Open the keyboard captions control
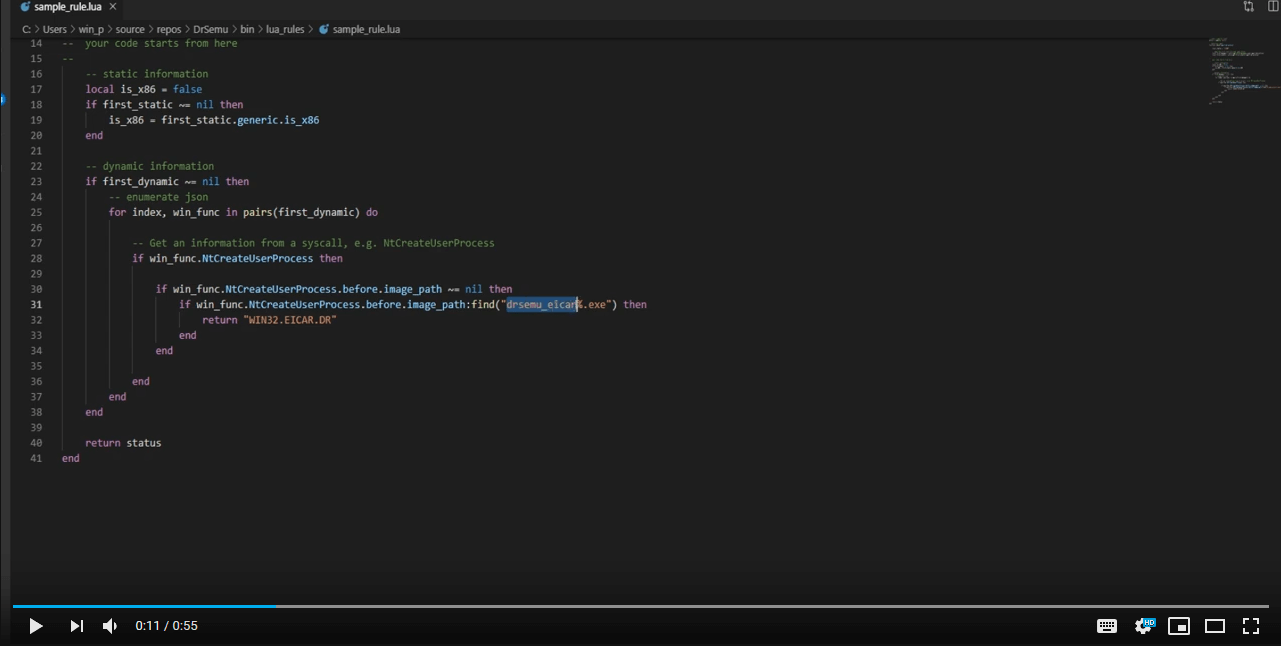The image size is (1281, 646). point(1107,626)
